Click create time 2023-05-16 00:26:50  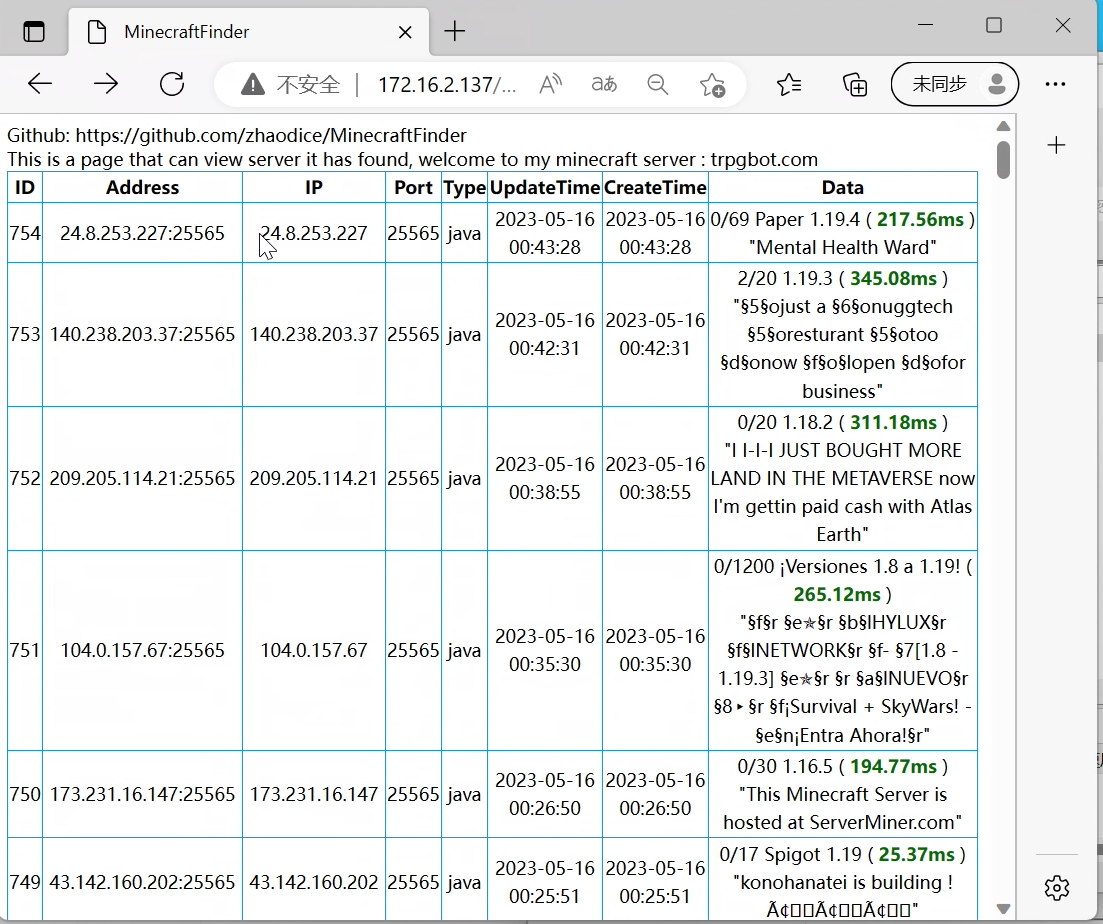tap(655, 795)
